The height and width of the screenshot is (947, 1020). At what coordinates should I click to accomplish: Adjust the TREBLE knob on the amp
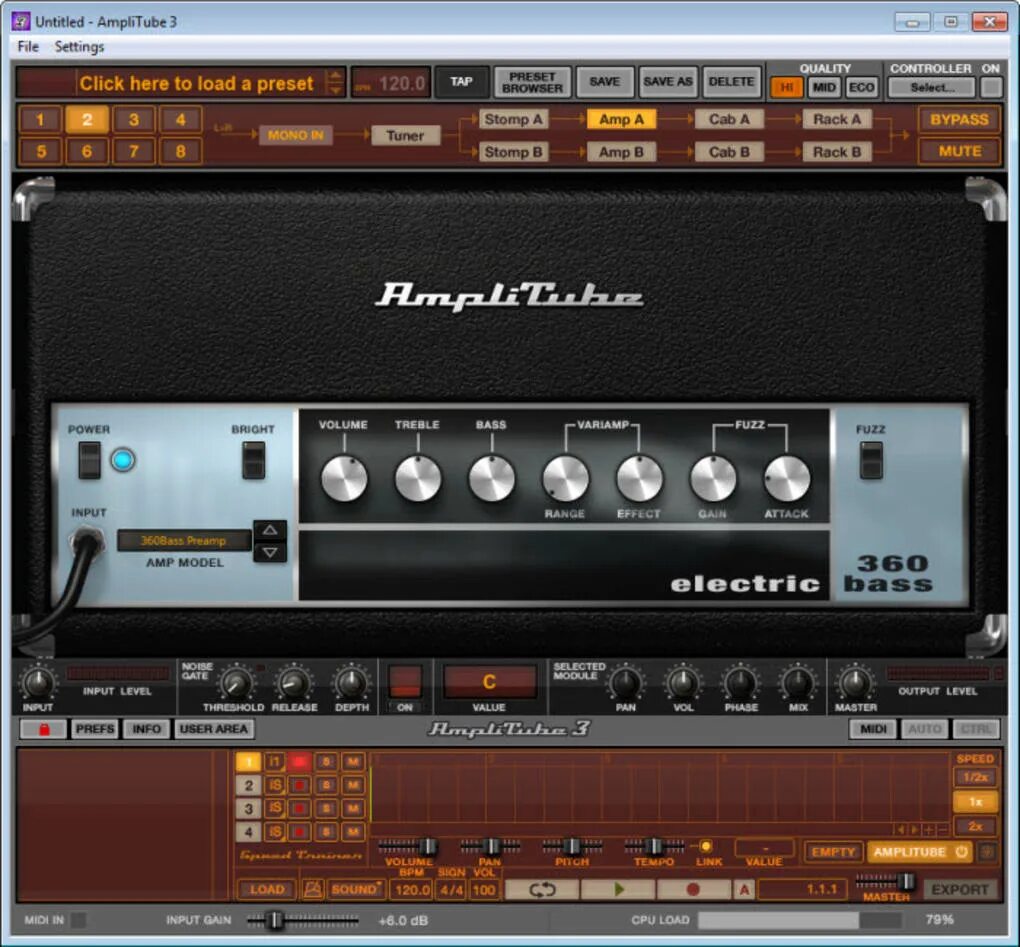pyautogui.click(x=418, y=478)
